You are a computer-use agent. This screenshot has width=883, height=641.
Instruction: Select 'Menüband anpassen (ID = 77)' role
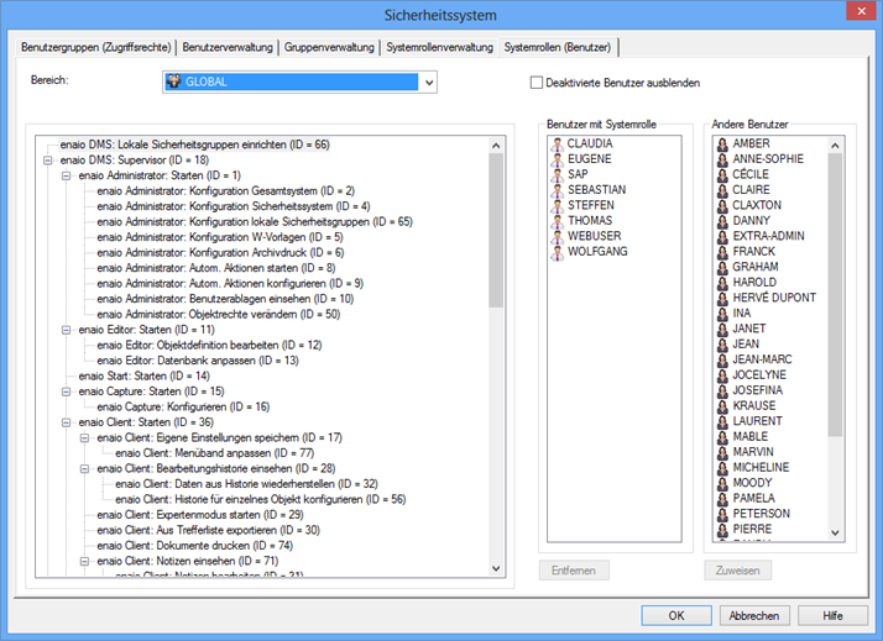[x=215, y=453]
